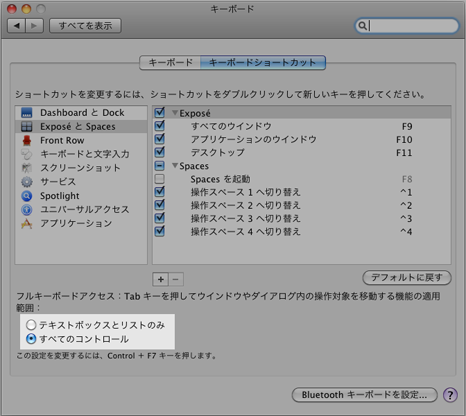Click the ^3 shortcut value

[x=406, y=219]
